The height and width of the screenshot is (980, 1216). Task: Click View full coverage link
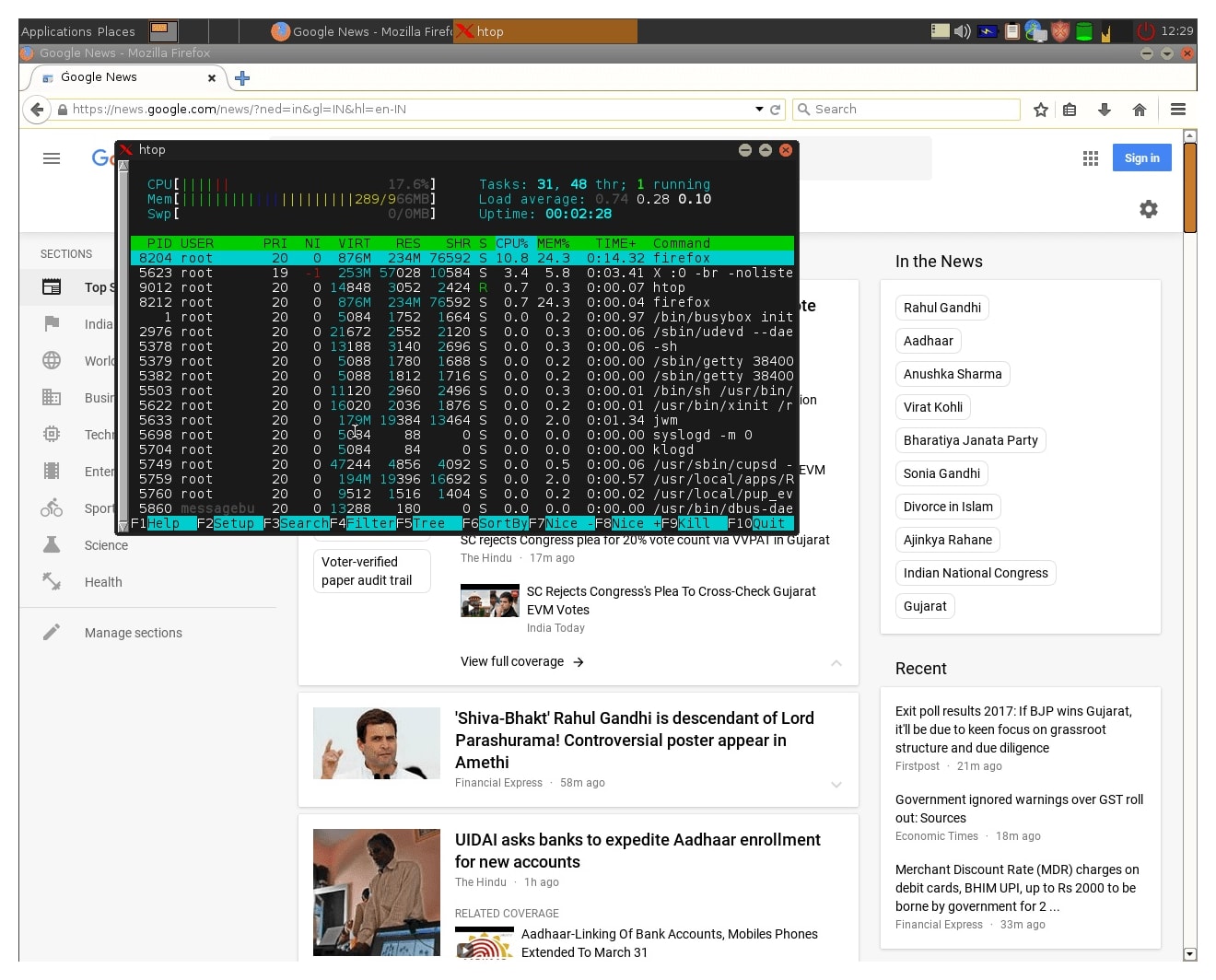point(522,661)
